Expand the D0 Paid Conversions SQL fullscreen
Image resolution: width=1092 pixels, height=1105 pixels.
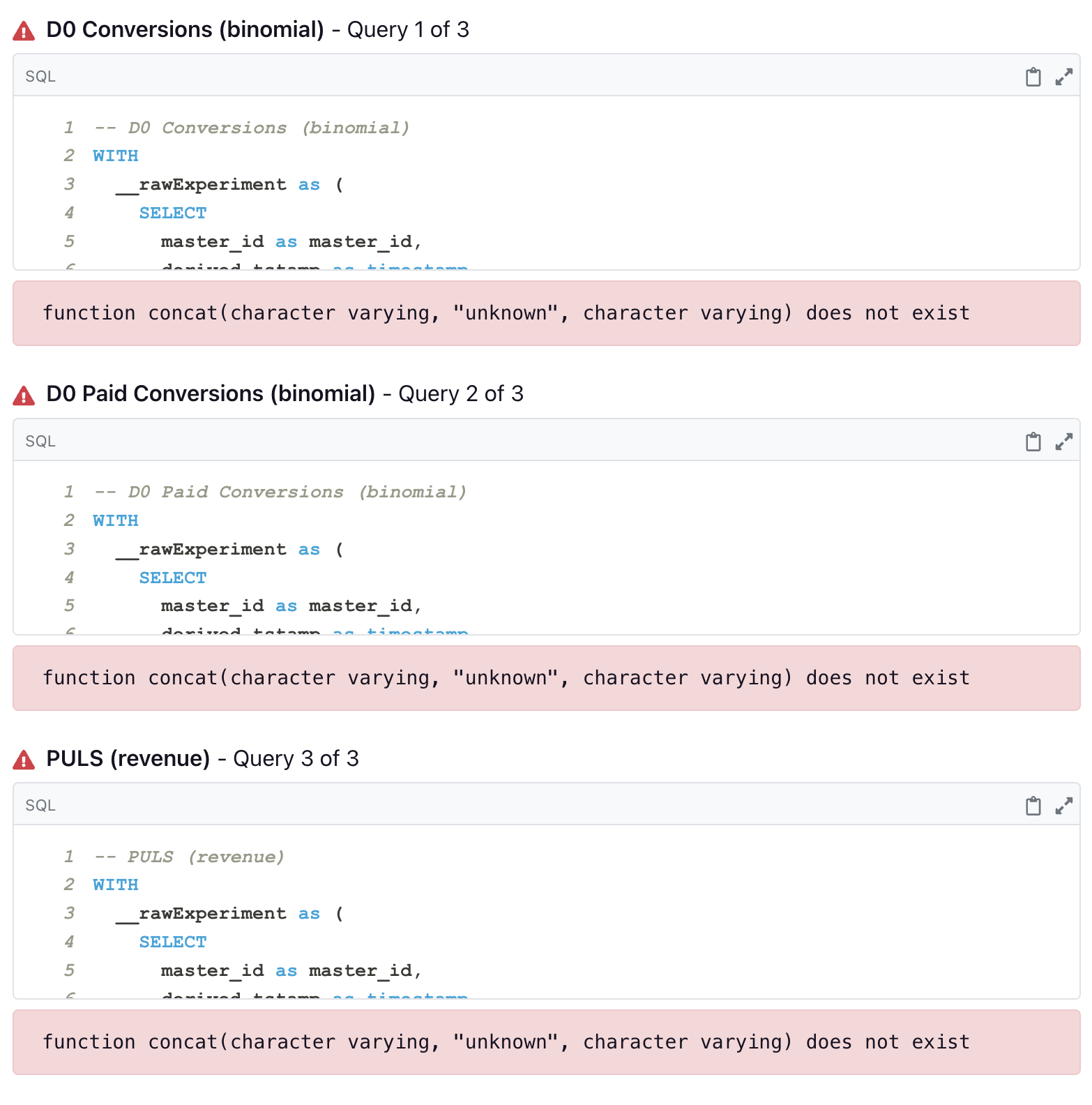click(x=1063, y=441)
